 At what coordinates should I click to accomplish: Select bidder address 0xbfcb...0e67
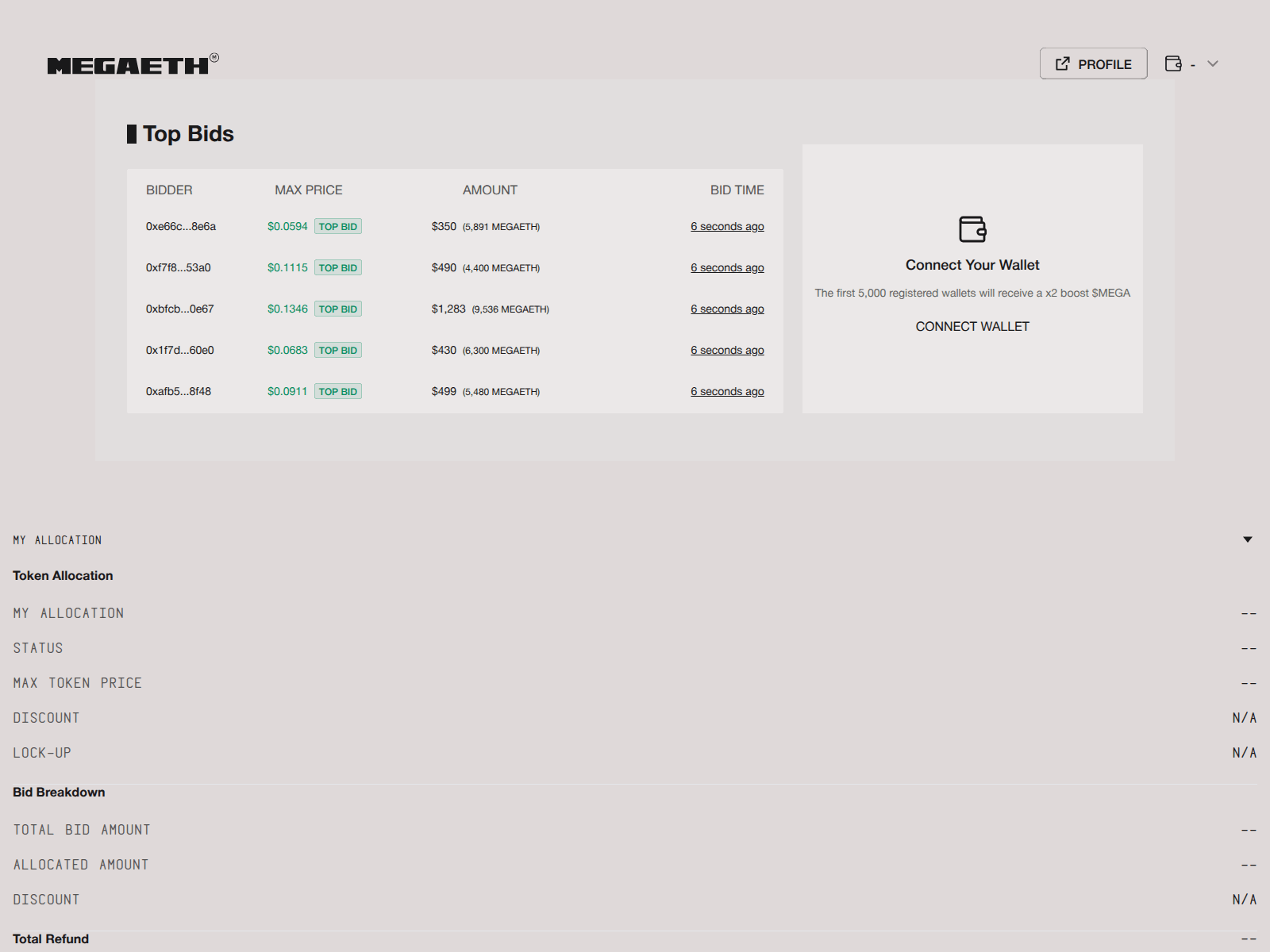coord(180,309)
